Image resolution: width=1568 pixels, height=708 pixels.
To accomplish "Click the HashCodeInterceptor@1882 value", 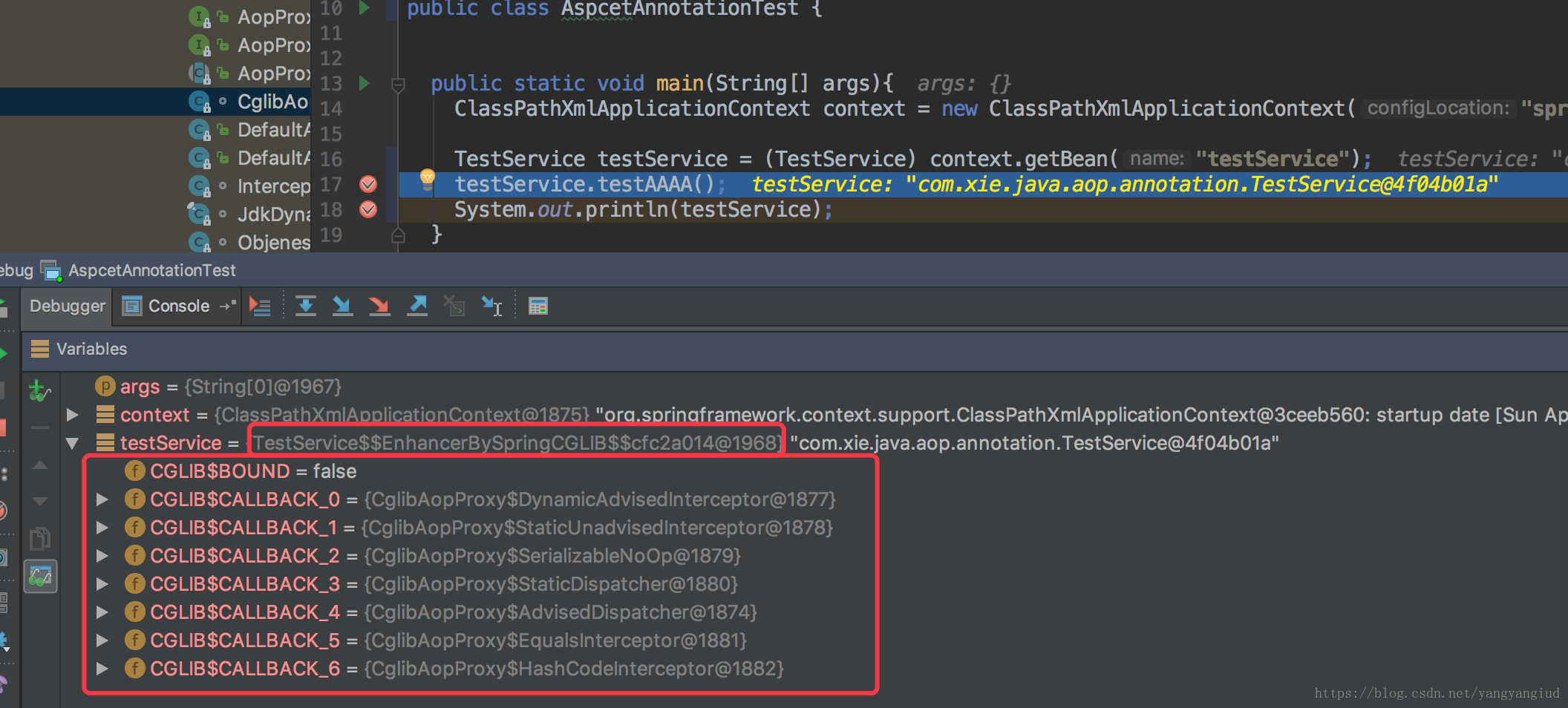I will click(x=574, y=669).
